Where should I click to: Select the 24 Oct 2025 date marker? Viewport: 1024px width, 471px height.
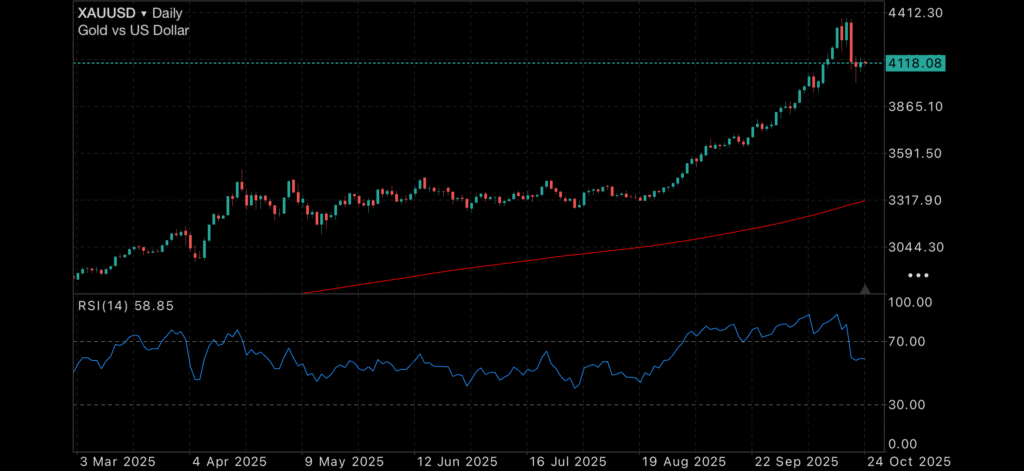[x=909, y=461]
